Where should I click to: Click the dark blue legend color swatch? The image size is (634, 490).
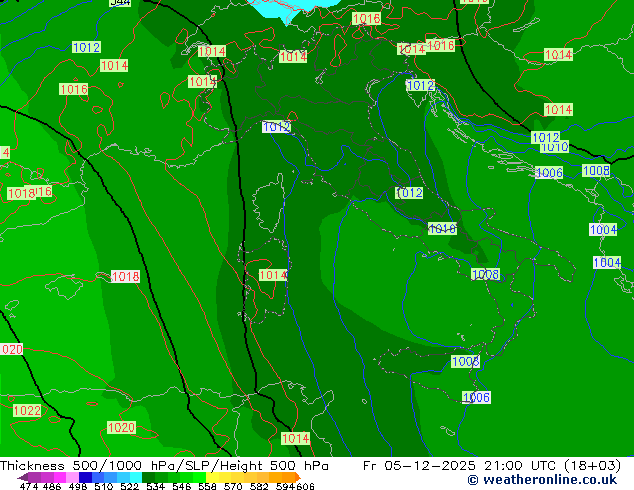coord(85,477)
